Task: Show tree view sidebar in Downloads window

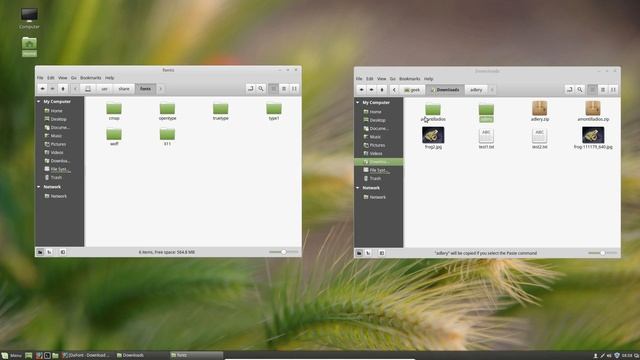Action: pos(368,253)
